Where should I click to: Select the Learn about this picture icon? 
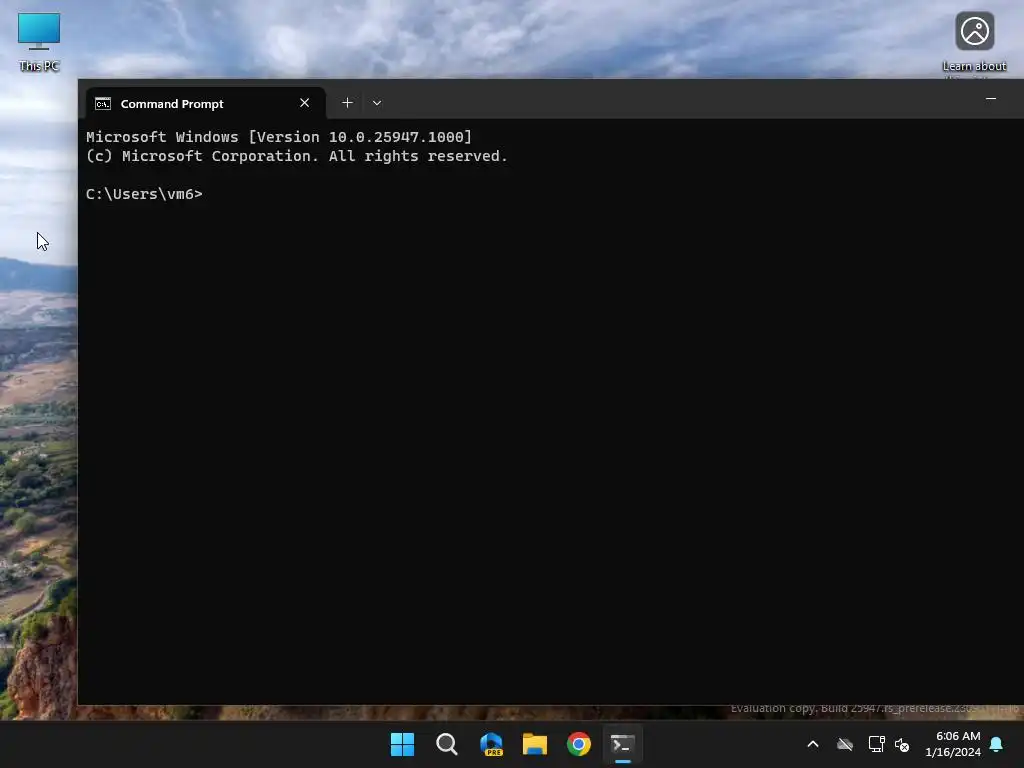pos(974,43)
